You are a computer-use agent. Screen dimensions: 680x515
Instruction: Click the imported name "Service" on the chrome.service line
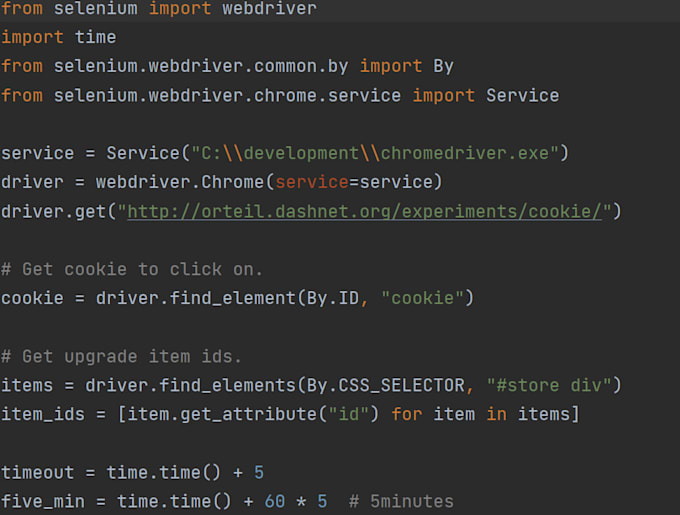click(x=523, y=95)
